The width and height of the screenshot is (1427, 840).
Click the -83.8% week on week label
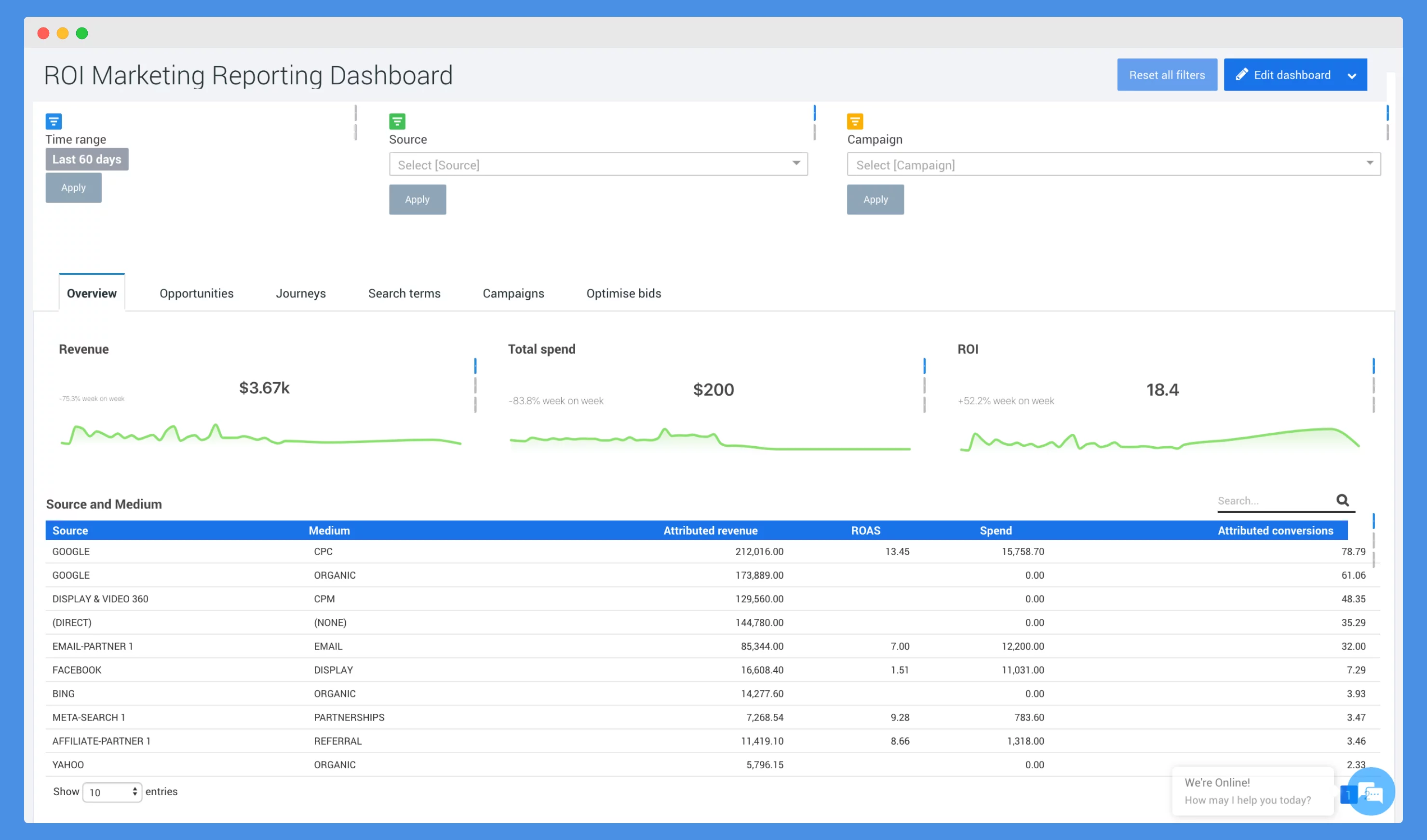(x=556, y=401)
